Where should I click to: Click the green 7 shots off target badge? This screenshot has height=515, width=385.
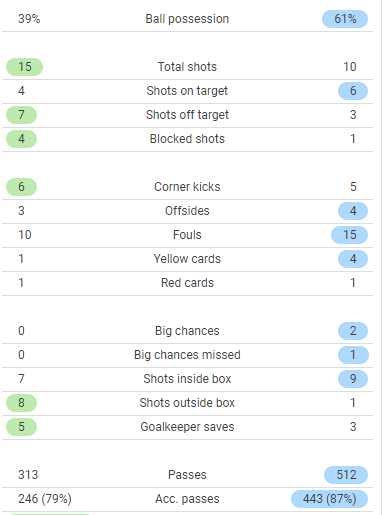point(21,115)
